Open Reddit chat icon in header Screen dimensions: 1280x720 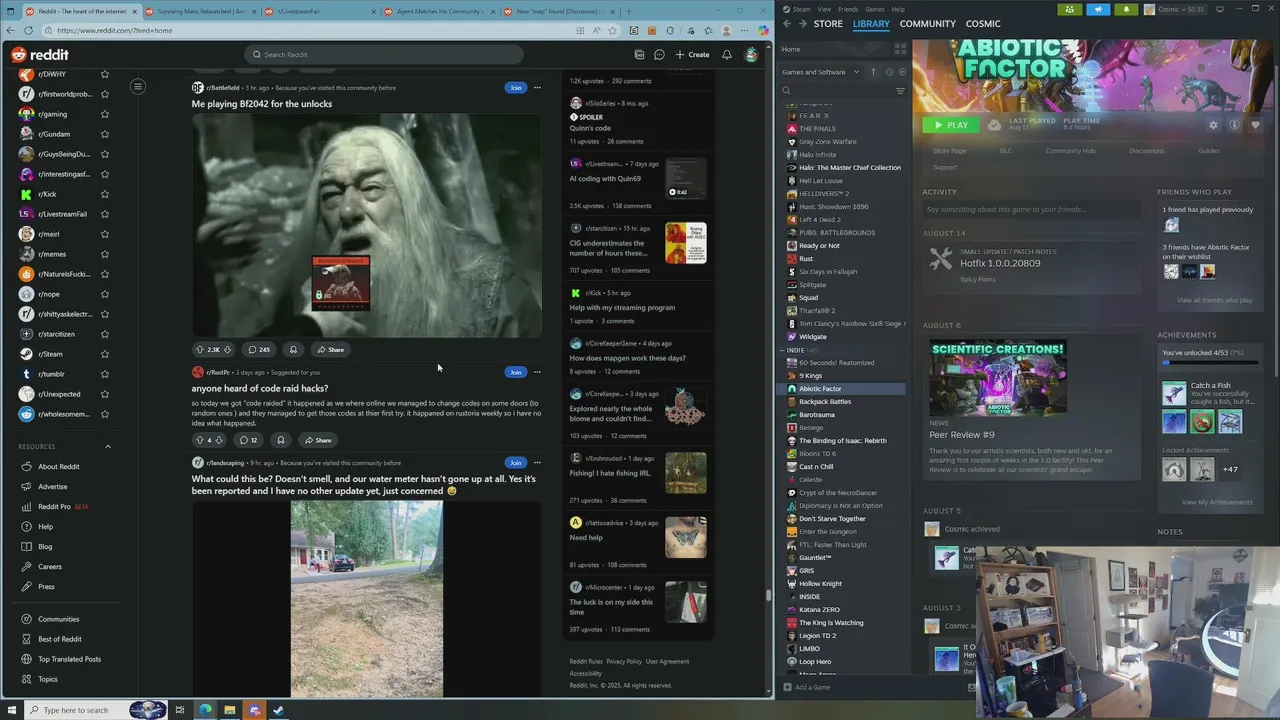(659, 54)
